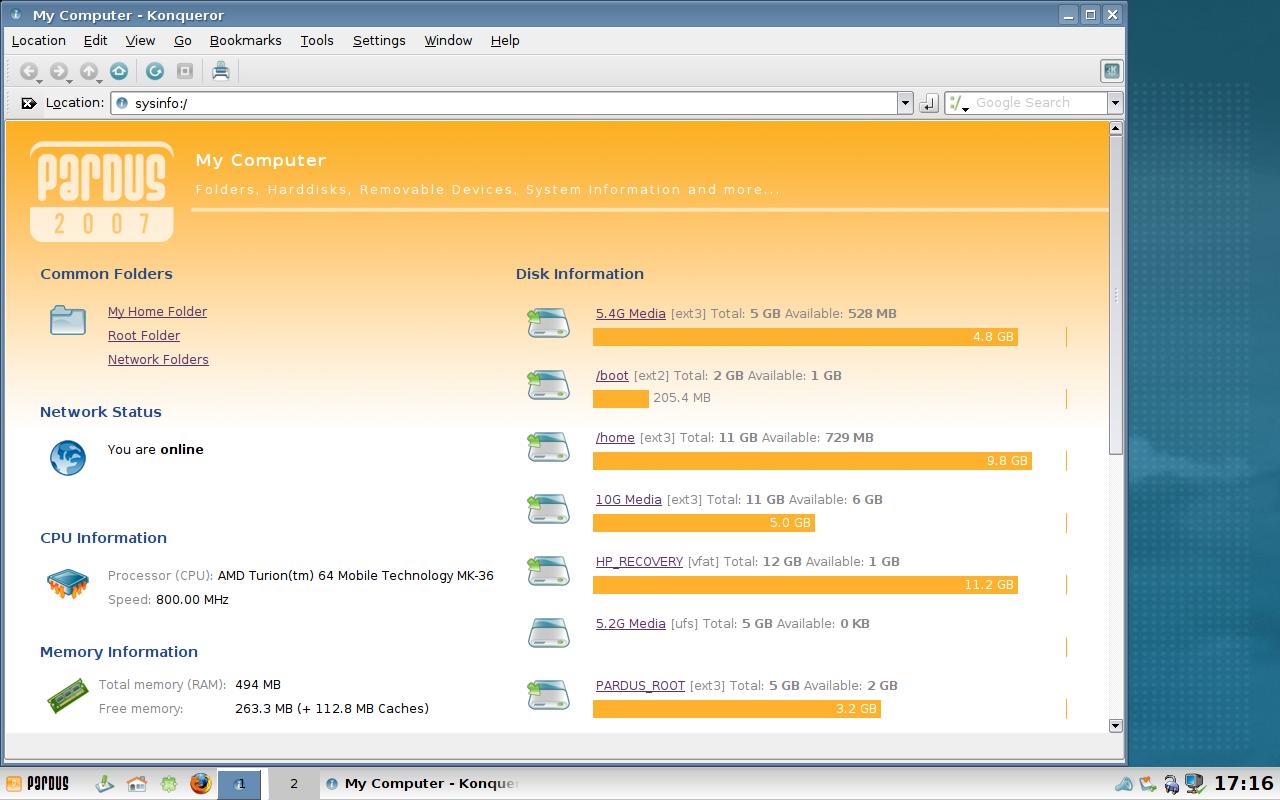Open the Go menu
Viewport: 1280px width, 800px height.
183,41
